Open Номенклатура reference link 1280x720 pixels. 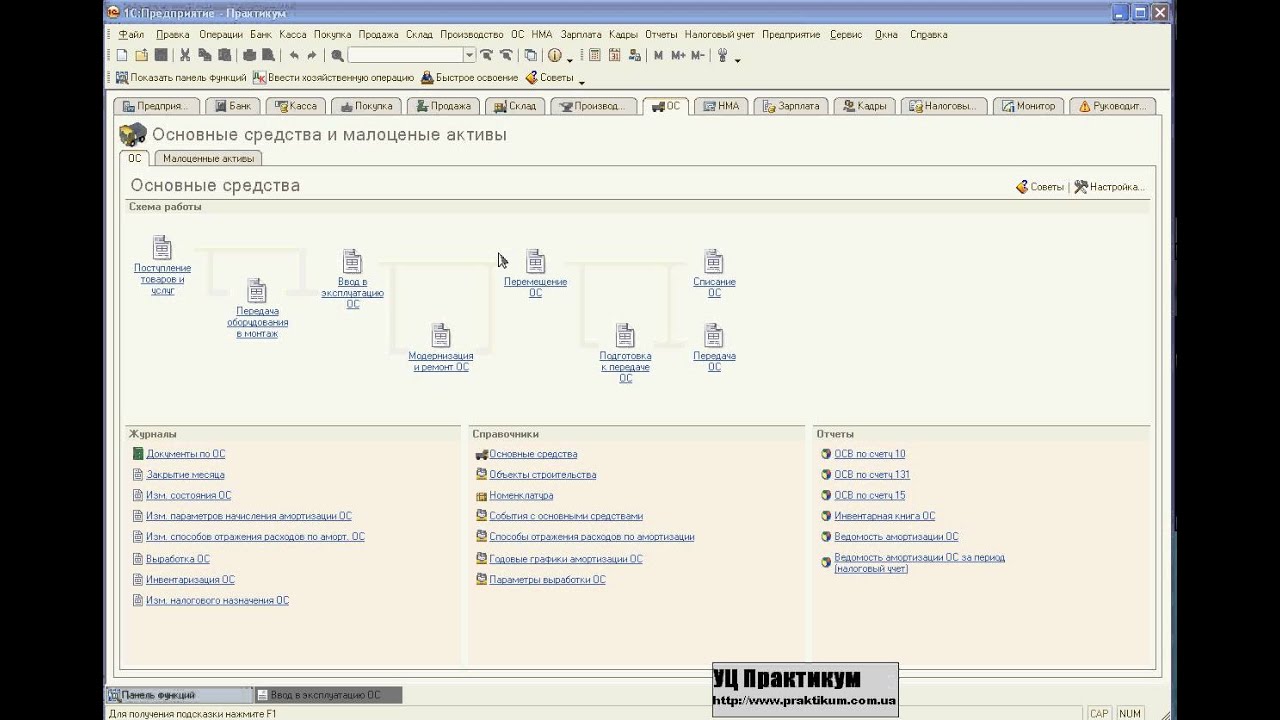pos(521,496)
